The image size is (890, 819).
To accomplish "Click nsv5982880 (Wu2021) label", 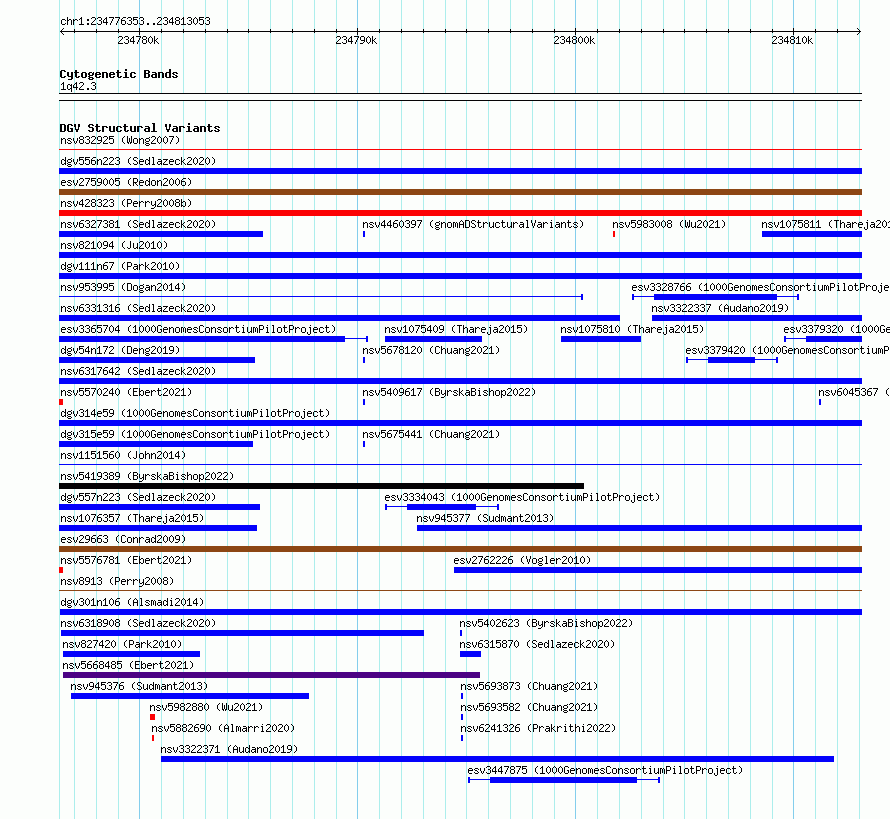I will pos(206,707).
